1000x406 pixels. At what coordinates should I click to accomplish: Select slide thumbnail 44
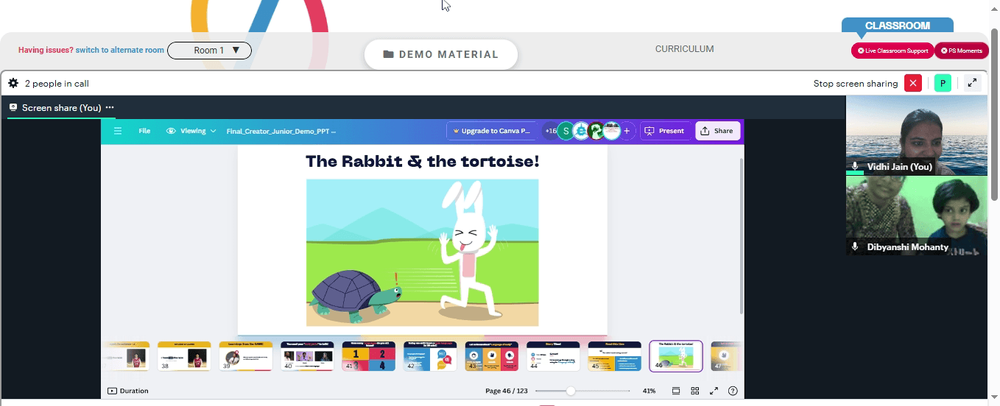pyautogui.click(x=553, y=356)
